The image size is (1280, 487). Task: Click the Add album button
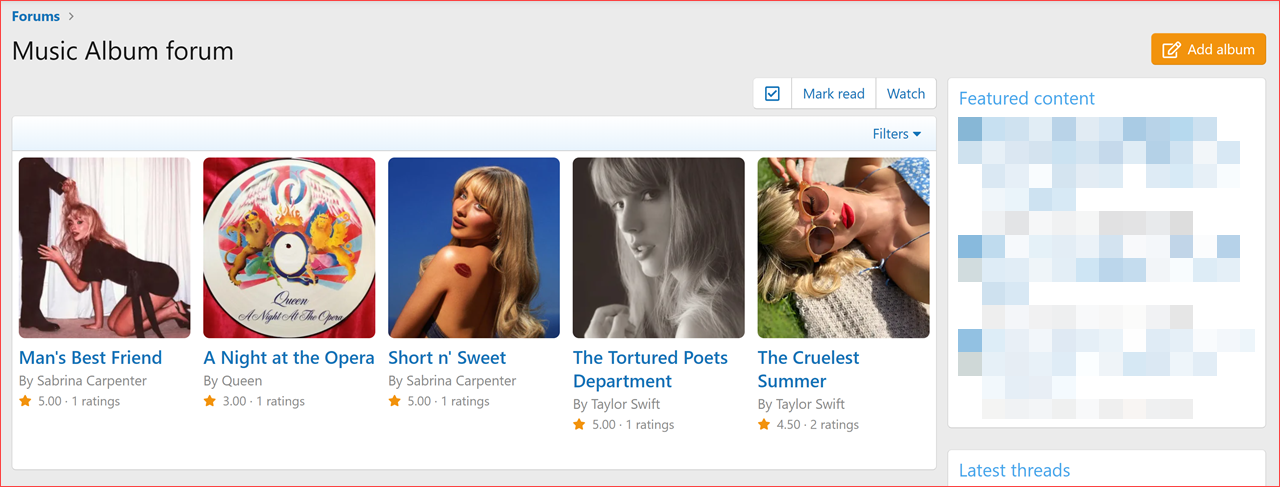pos(1209,50)
